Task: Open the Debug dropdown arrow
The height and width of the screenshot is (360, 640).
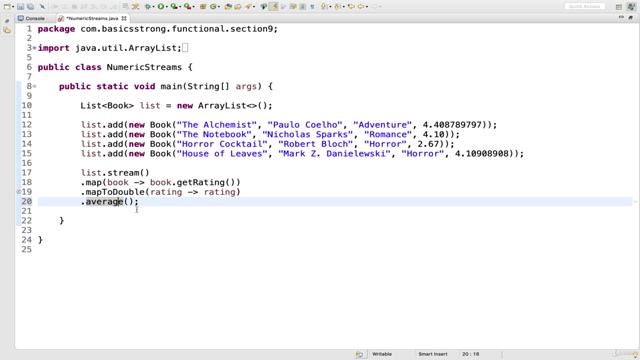Action: click(x=153, y=7)
